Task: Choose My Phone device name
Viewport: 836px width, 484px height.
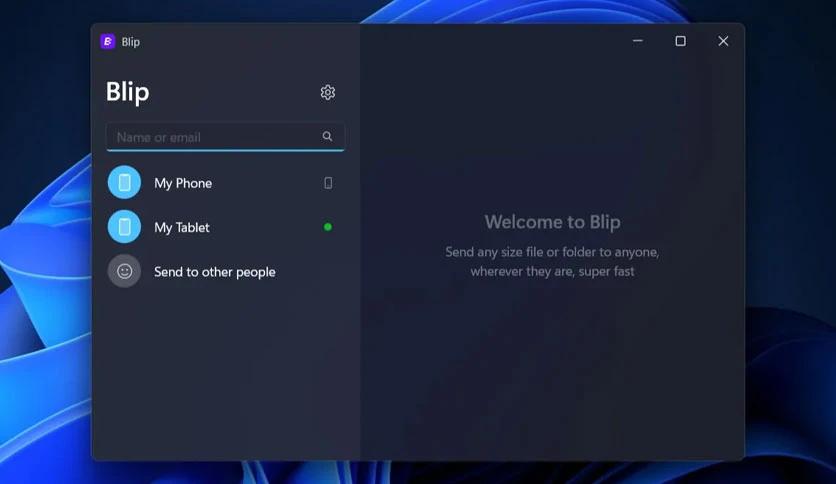Action: [183, 183]
